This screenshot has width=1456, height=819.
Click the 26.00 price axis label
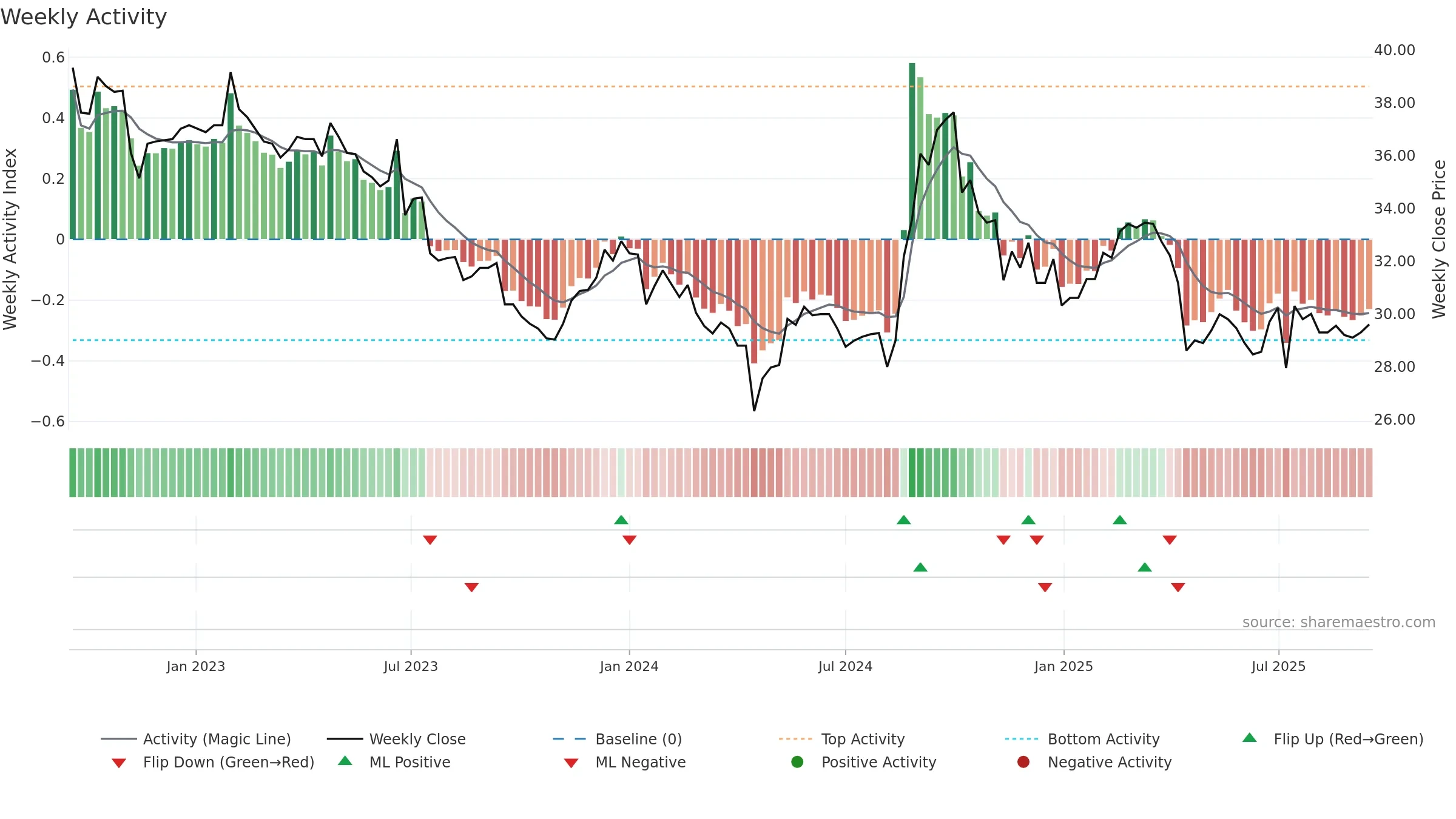1394,420
